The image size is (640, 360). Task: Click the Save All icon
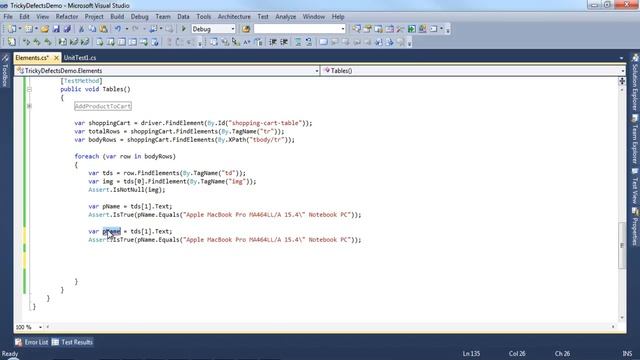pyautogui.click(x=67, y=29)
